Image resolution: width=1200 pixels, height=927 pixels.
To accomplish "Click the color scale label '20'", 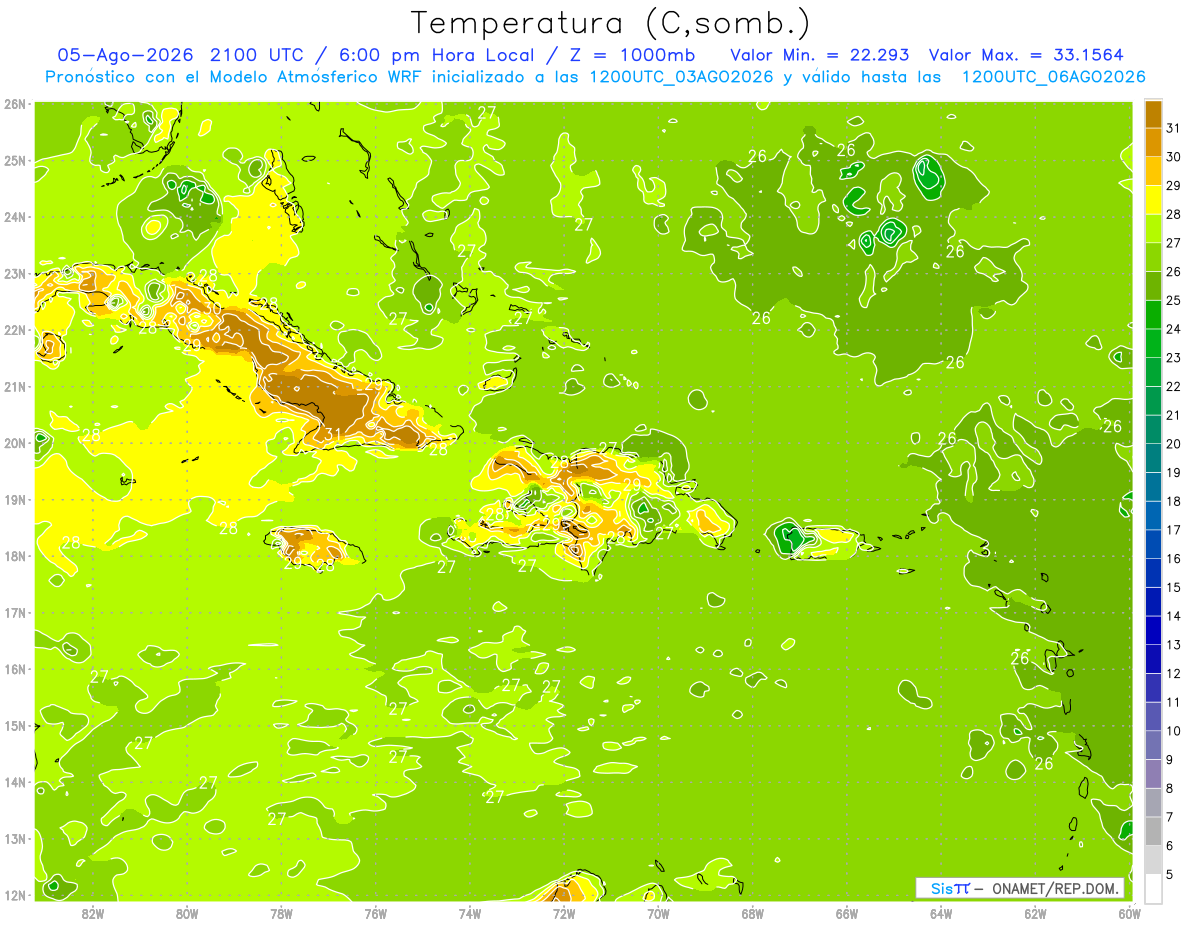I will point(1173,444).
